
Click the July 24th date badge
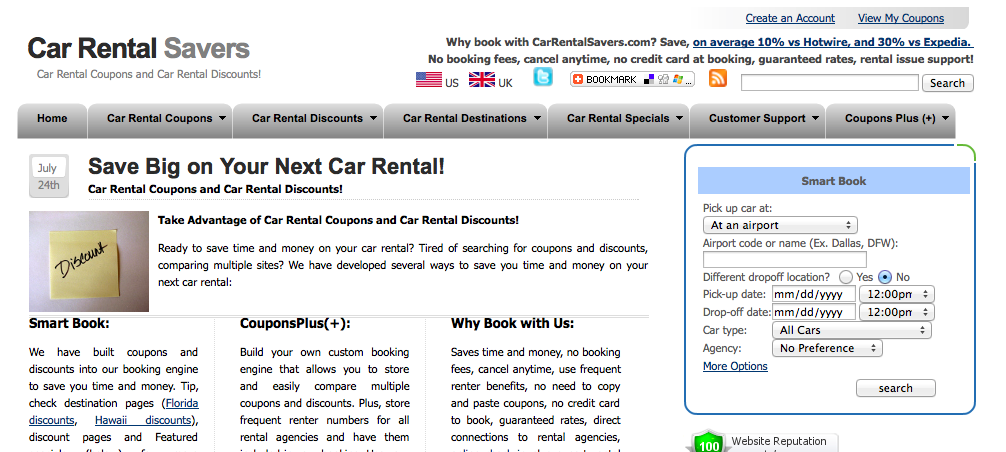pos(47,176)
